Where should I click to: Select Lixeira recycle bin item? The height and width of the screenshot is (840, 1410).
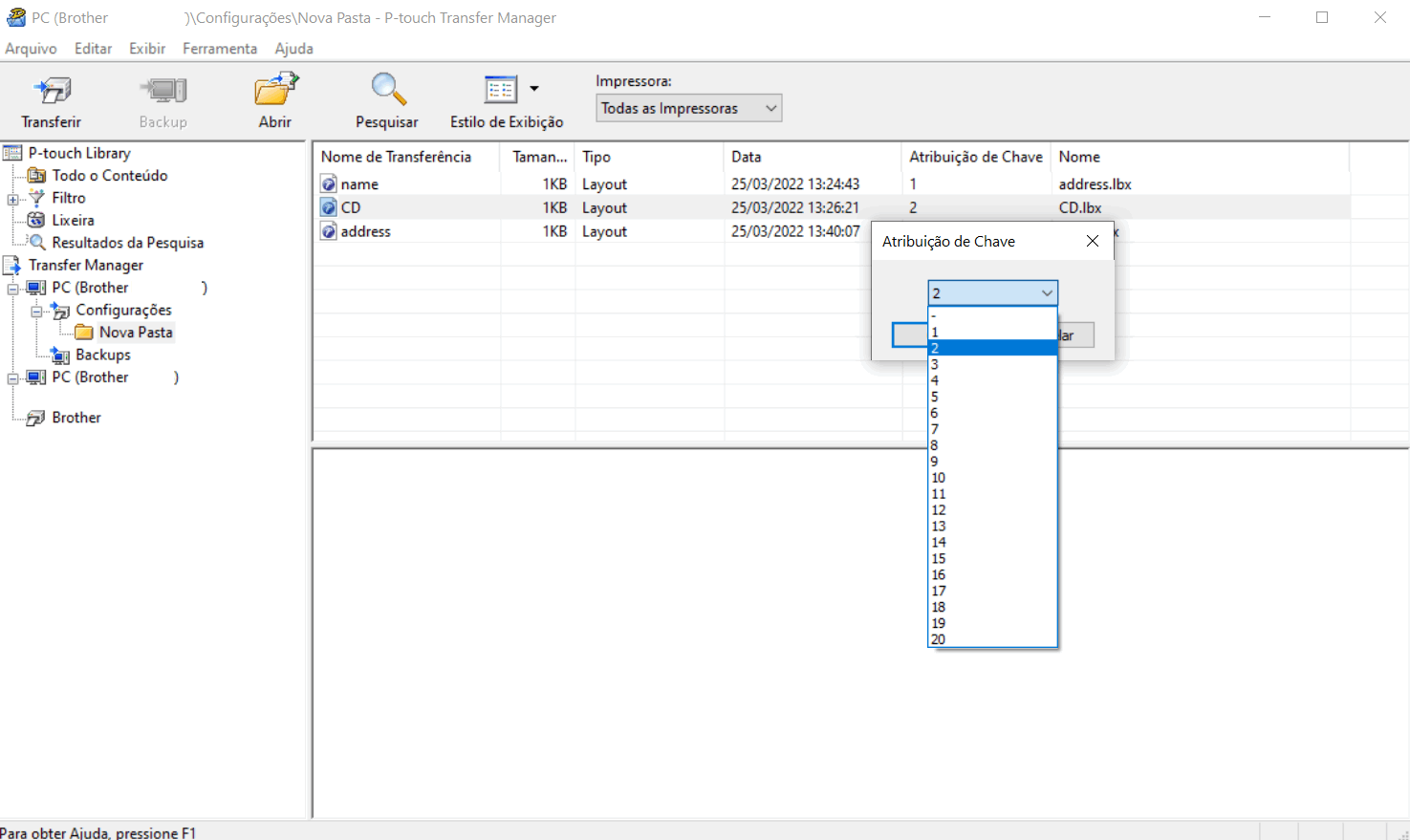(x=73, y=220)
